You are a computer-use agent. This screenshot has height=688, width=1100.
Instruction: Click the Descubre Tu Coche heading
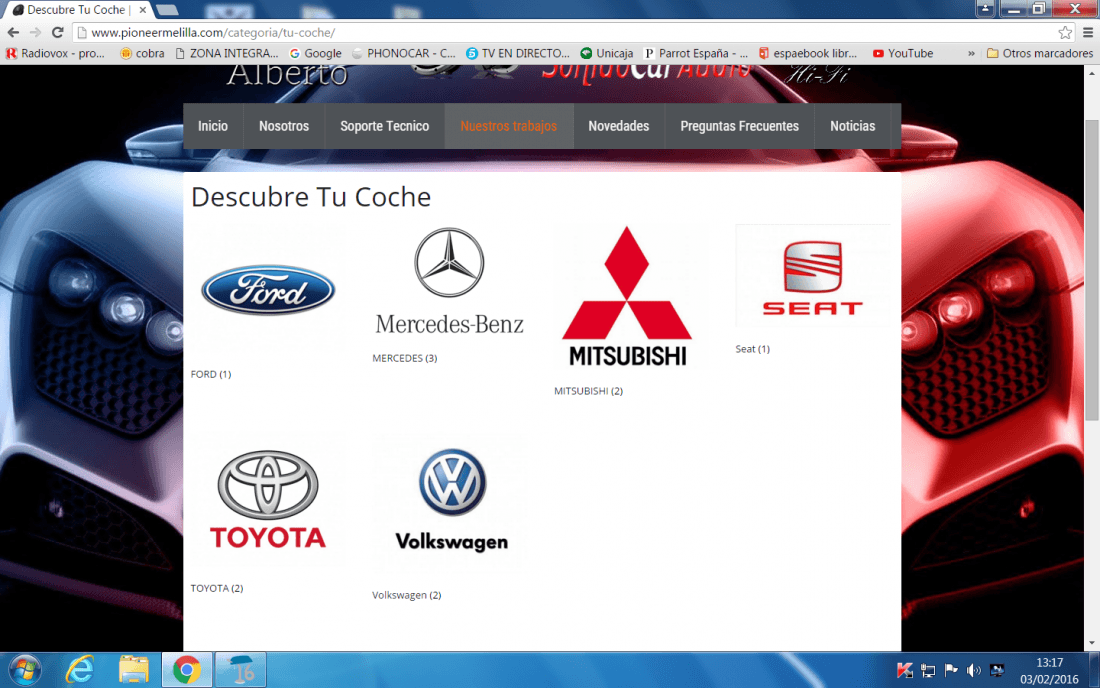(x=311, y=197)
